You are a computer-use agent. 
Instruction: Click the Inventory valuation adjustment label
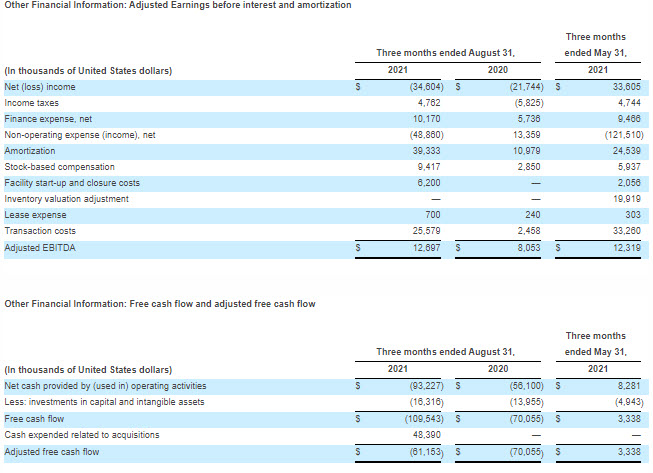pyautogui.click(x=66, y=199)
